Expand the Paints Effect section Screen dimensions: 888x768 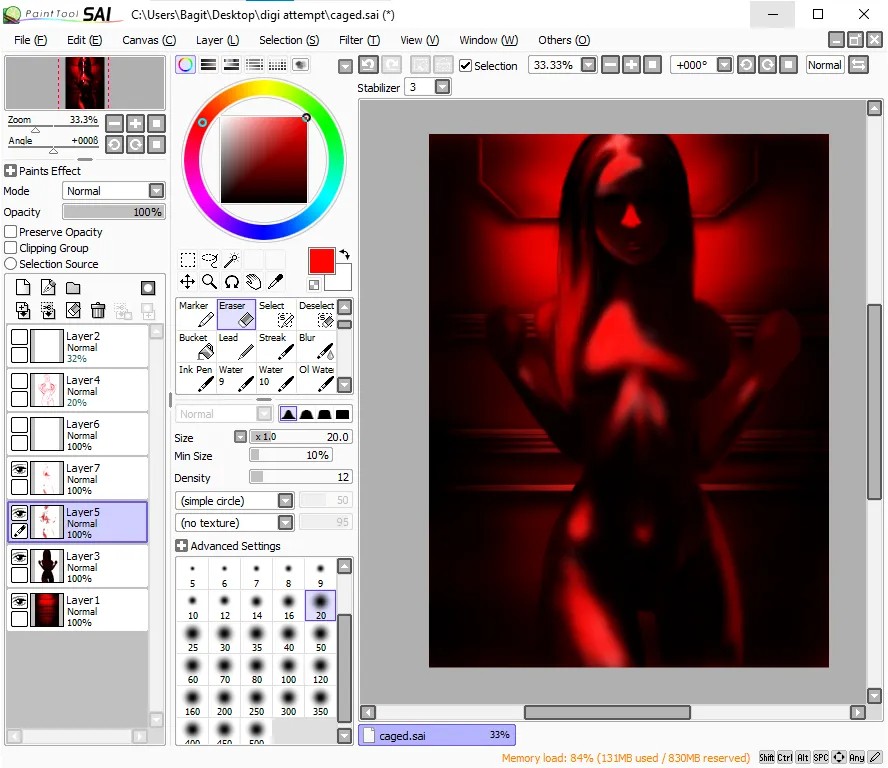pos(10,170)
